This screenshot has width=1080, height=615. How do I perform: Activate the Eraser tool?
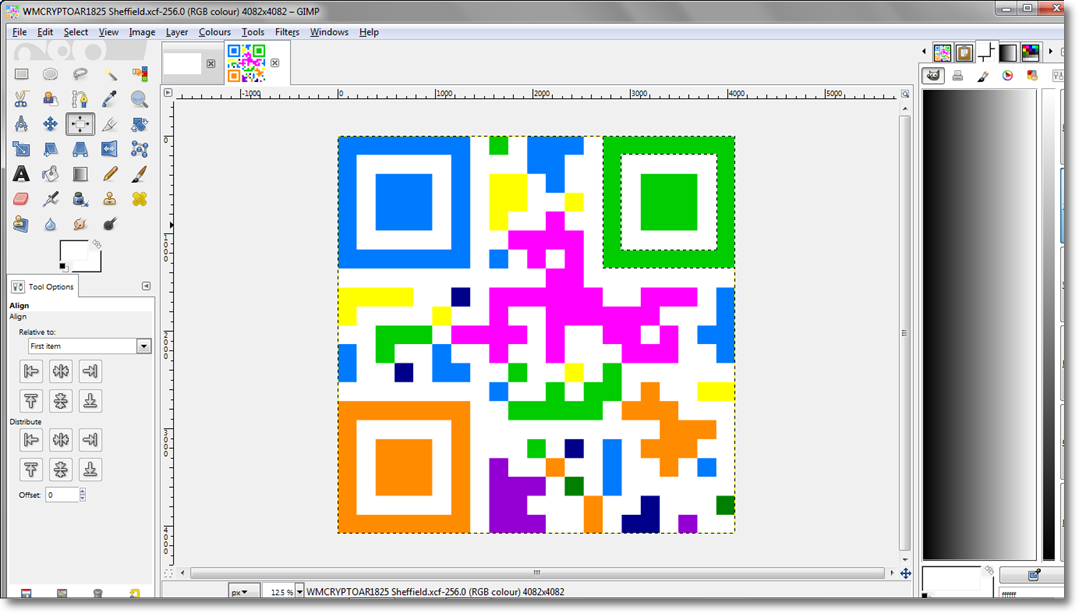[x=21, y=199]
